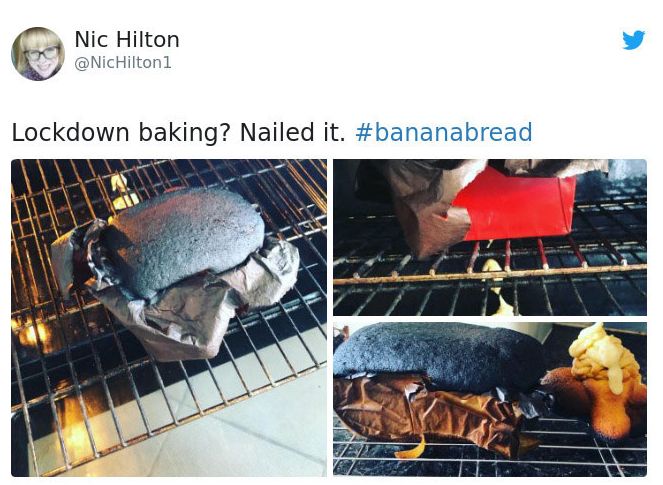Image resolution: width=663 pixels, height=485 pixels.
Task: Open the photo with spilled batter
Action: tap(490, 399)
